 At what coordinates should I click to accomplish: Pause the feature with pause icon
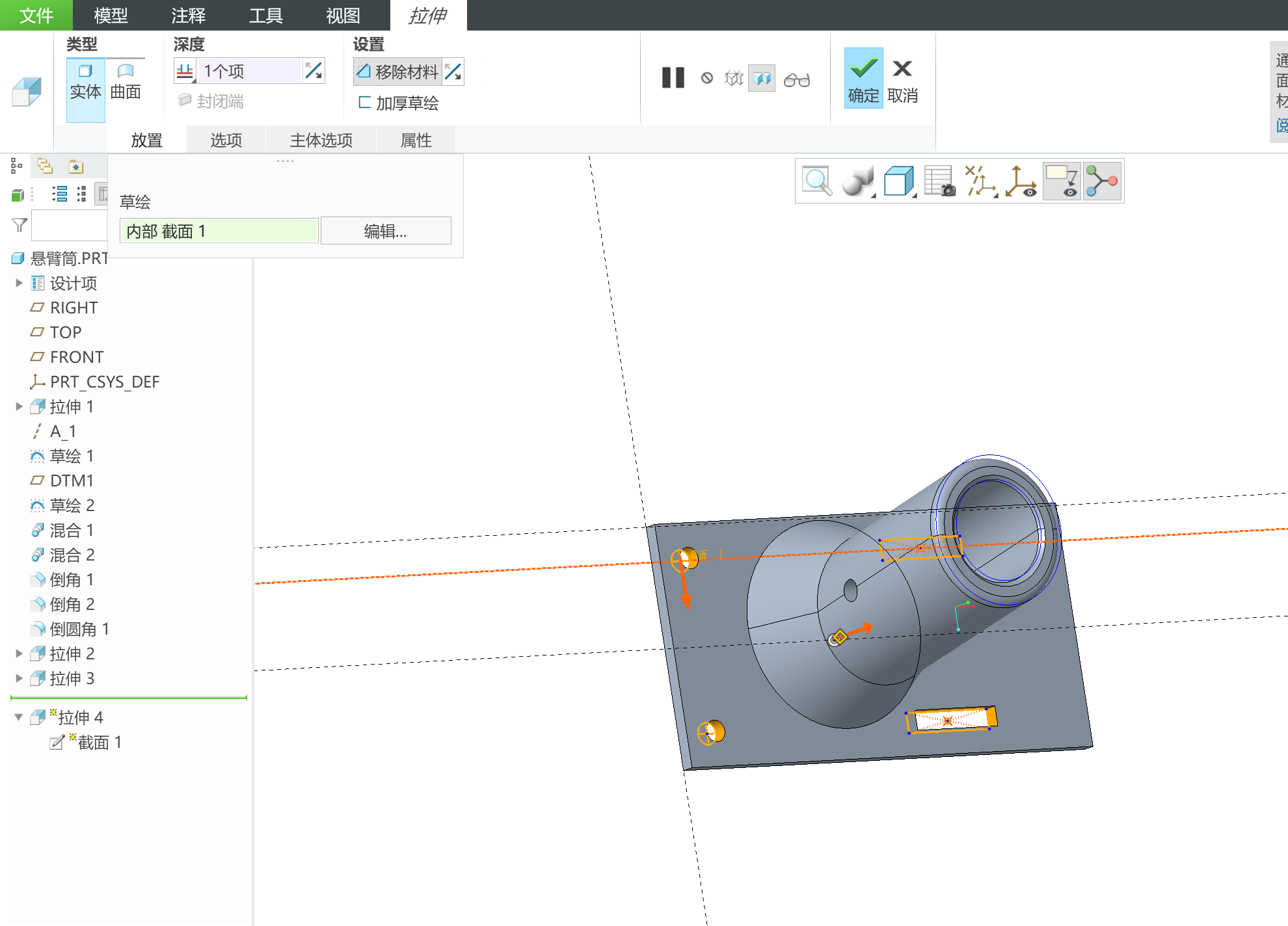(673, 78)
